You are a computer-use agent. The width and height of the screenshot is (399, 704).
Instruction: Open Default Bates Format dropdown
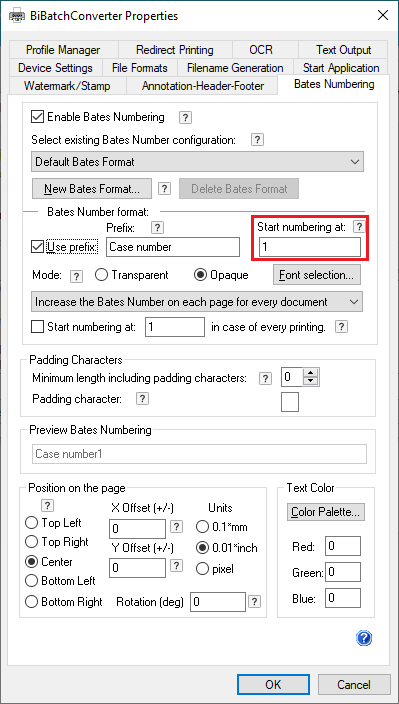[x=197, y=162]
